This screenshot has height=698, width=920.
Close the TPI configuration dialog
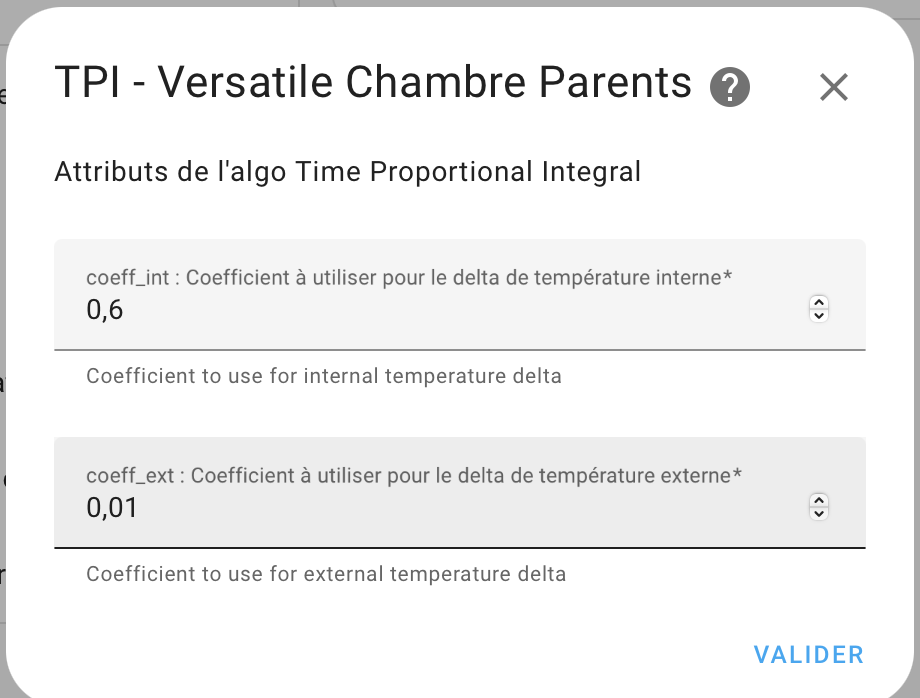point(834,87)
